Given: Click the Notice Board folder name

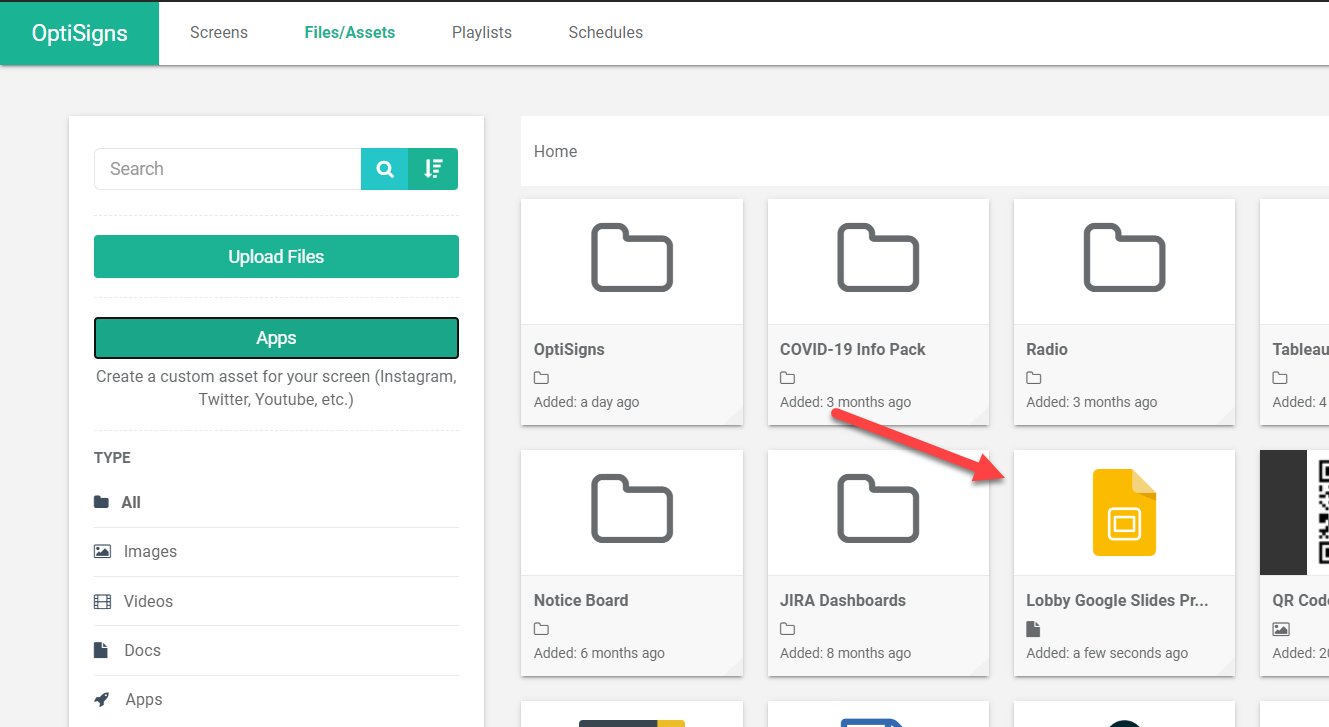Looking at the screenshot, I should 581,600.
